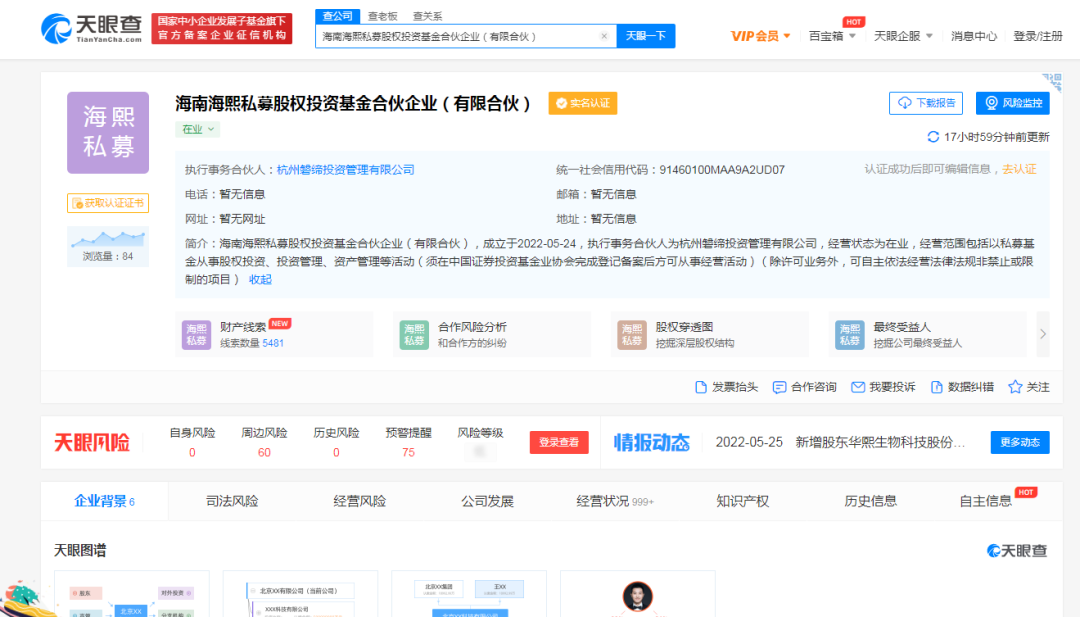Viewport: 1080px width, 617px height.
Task: Click the red 官方备案企业征信机构 banner
Action: [222, 29]
